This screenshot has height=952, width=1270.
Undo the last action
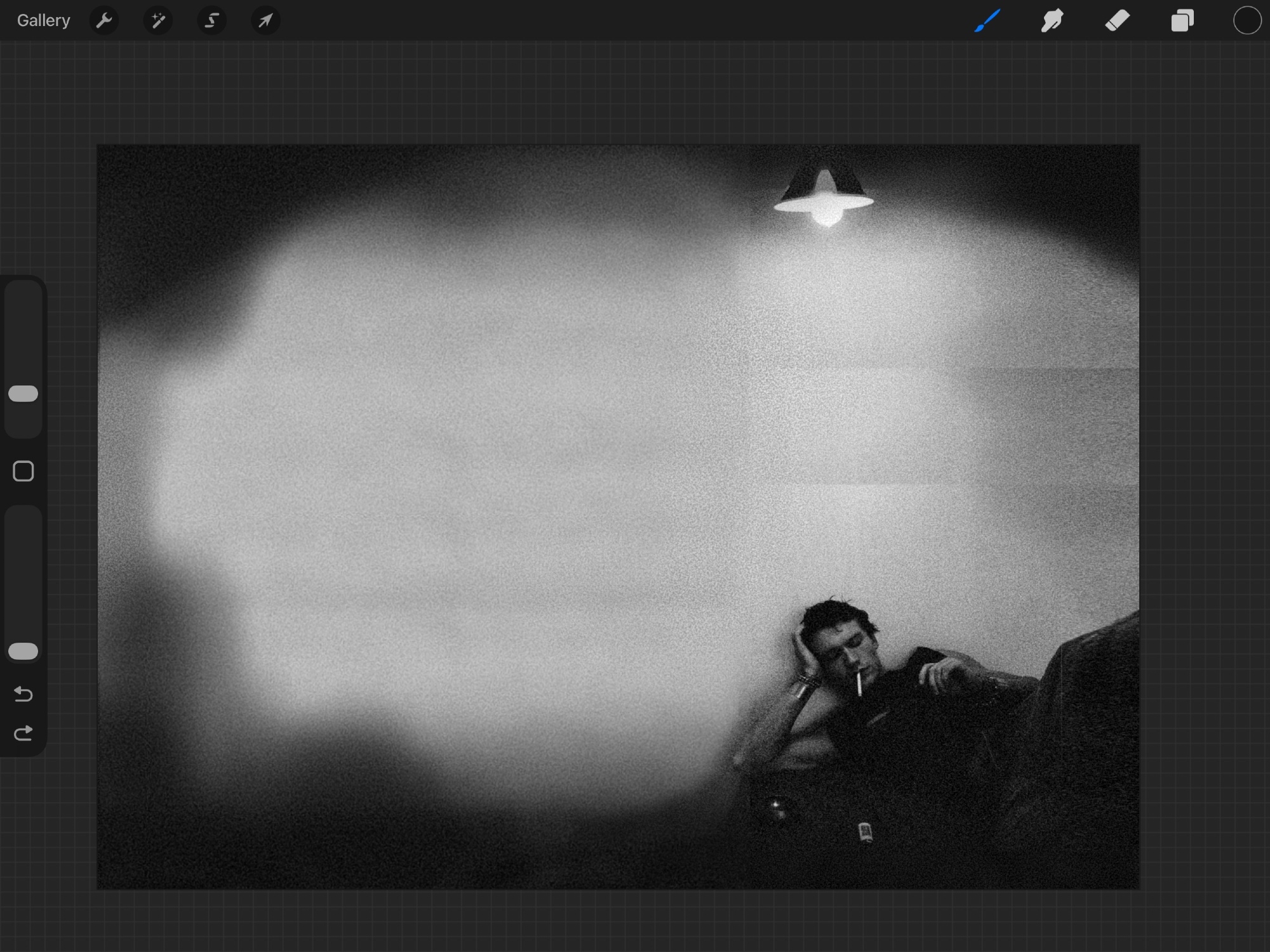23,694
